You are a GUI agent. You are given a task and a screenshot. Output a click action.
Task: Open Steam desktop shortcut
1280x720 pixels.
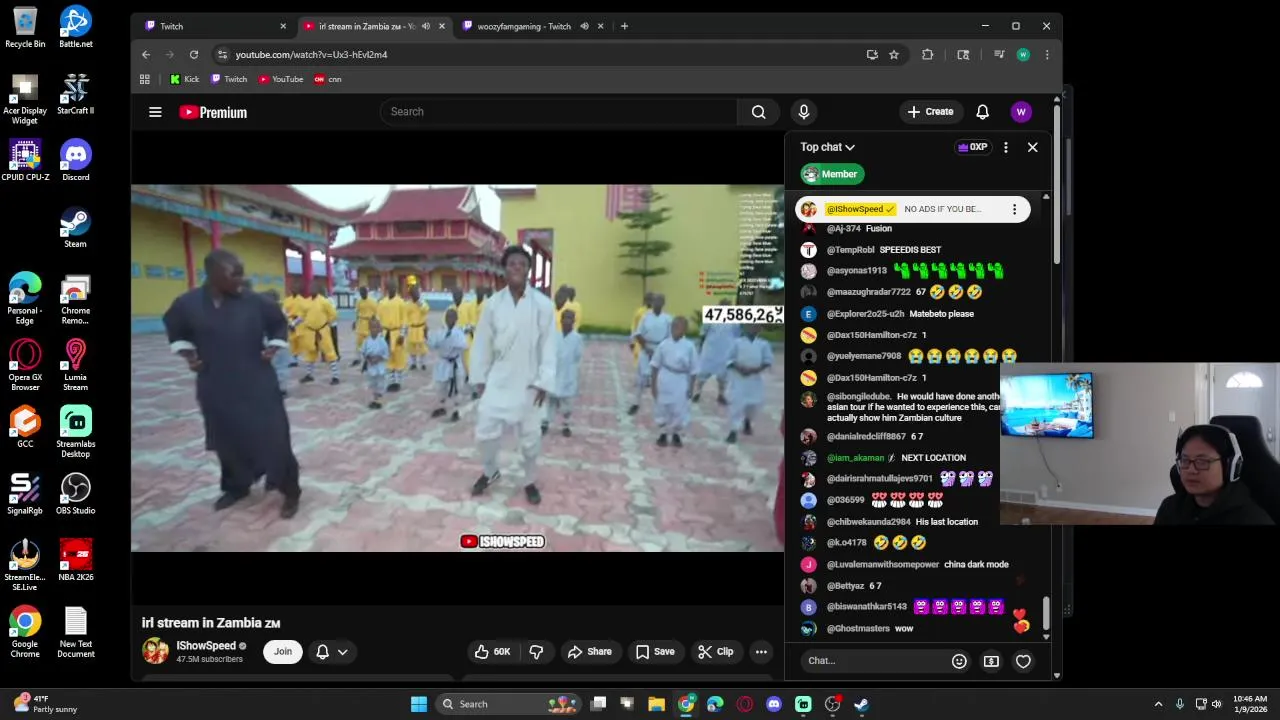[x=76, y=227]
